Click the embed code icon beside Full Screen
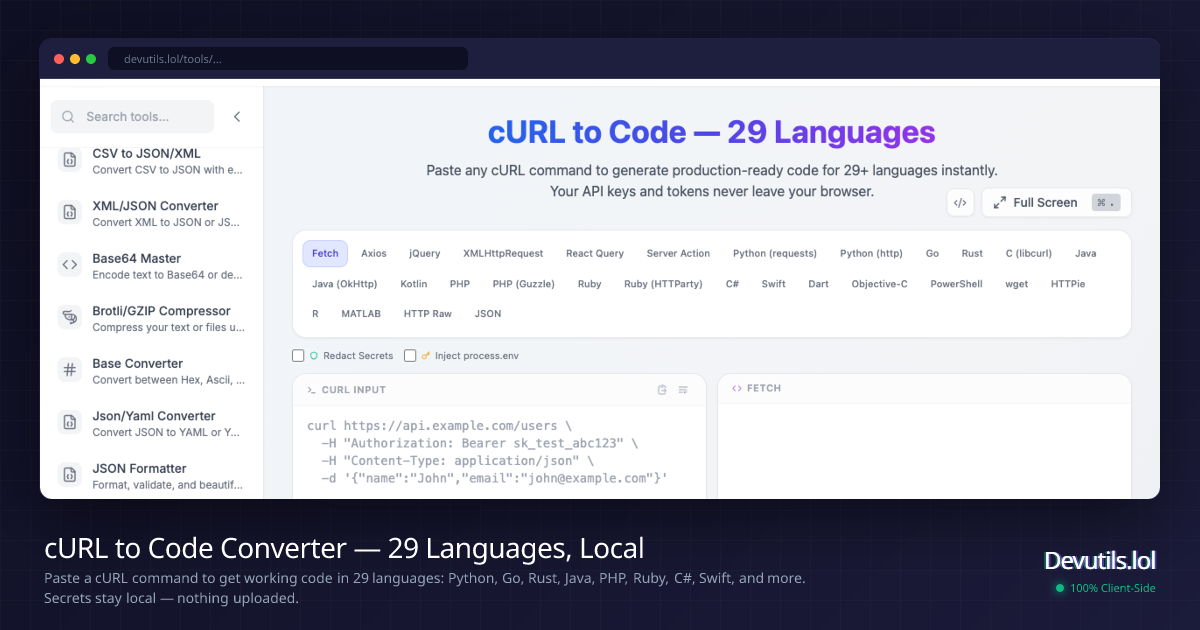Screen dimensions: 1200x630 pos(960,203)
